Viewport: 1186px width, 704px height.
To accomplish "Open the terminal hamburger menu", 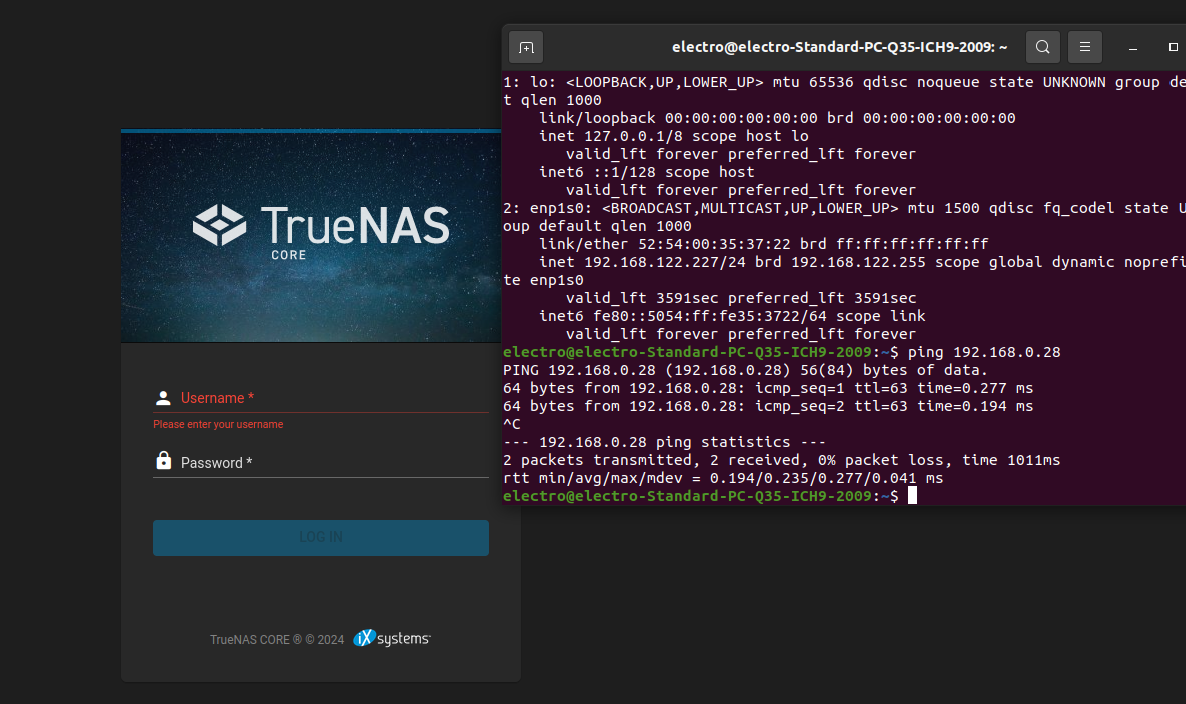I will [1085, 48].
